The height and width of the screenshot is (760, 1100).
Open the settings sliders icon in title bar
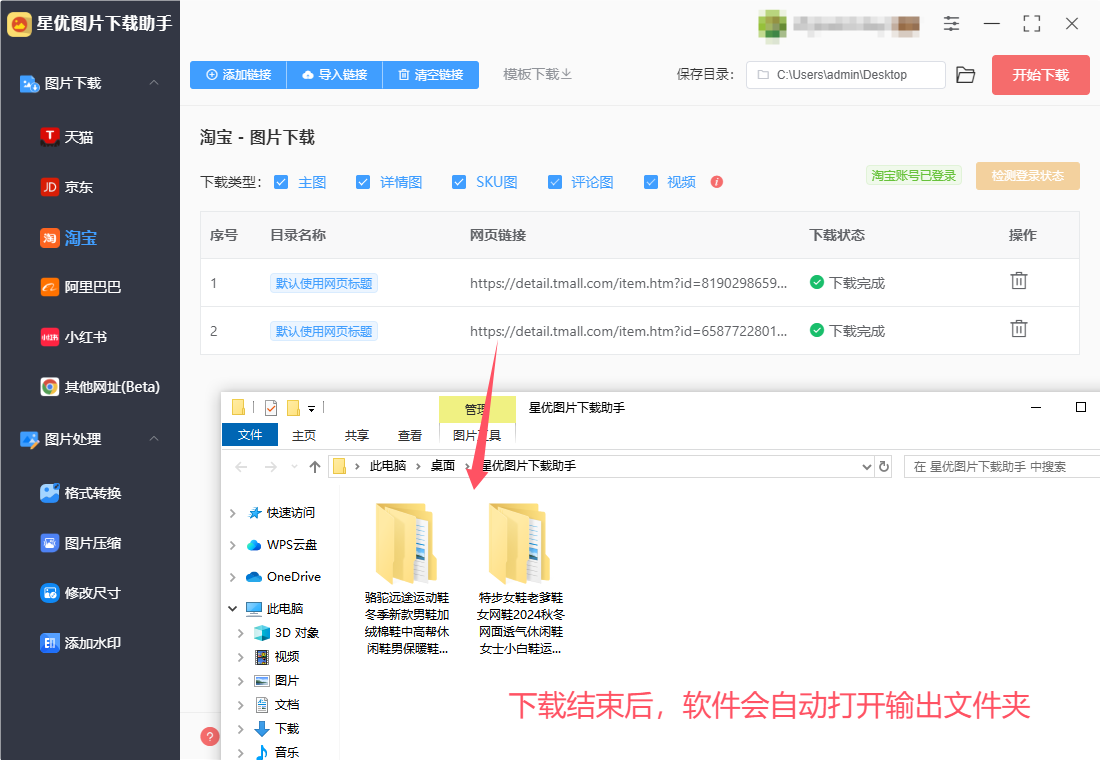point(951,24)
